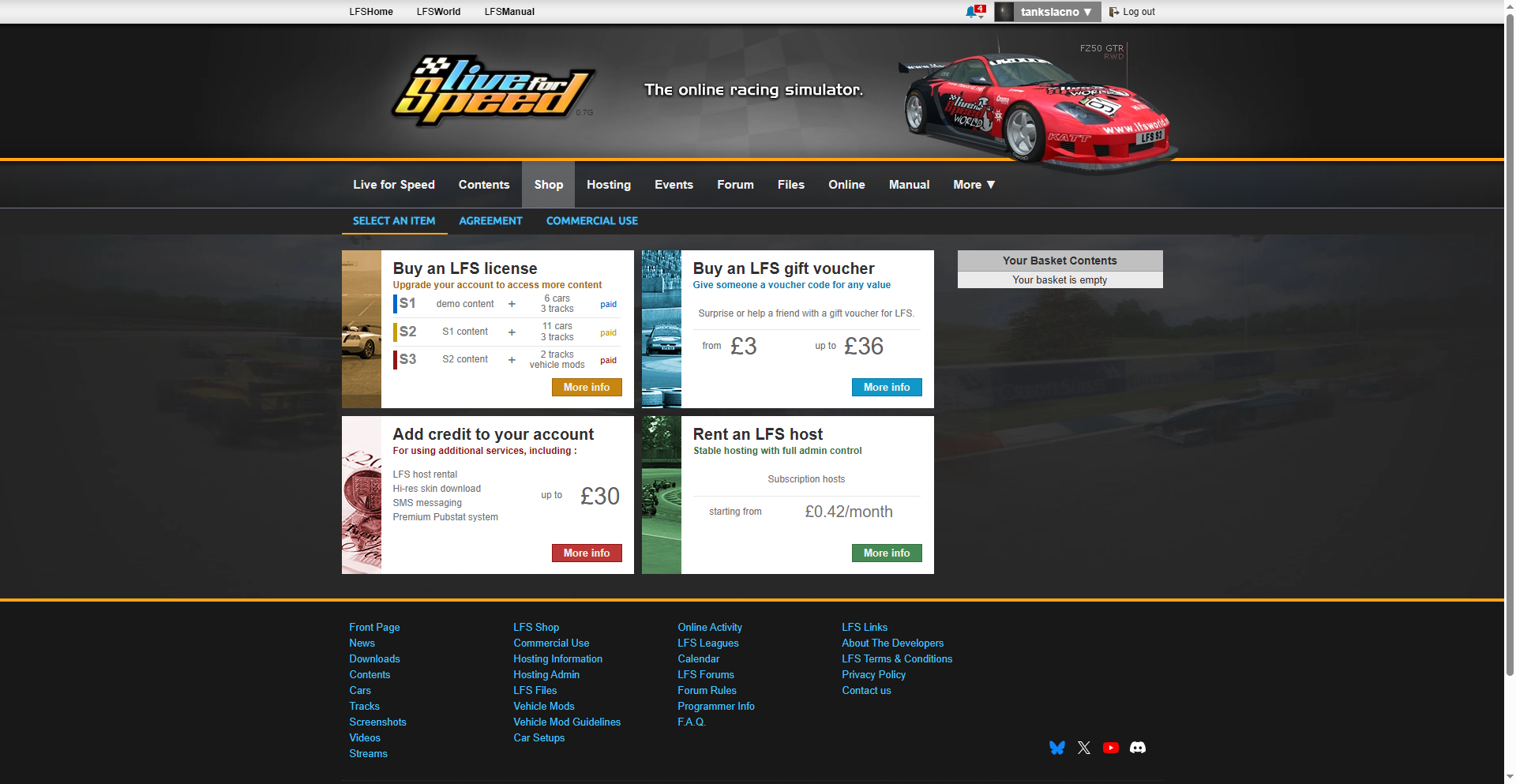Open the X social icon
The height and width of the screenshot is (784, 1516).
click(1084, 748)
